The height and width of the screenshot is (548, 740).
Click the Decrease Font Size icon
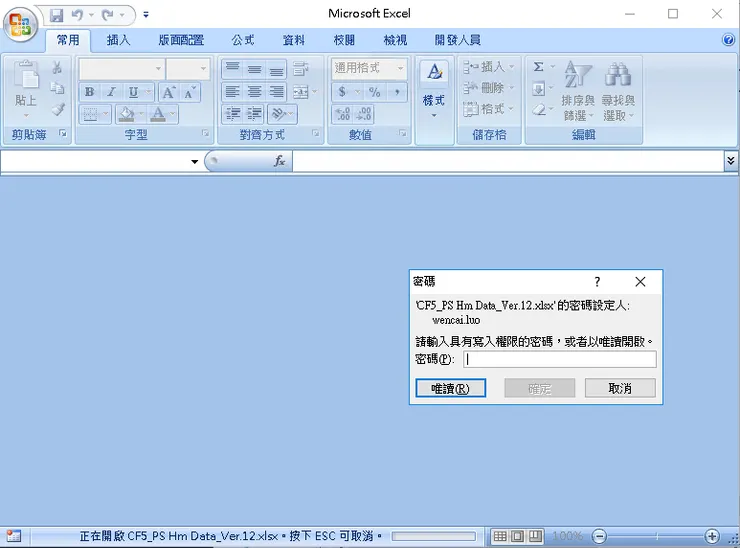[x=190, y=93]
